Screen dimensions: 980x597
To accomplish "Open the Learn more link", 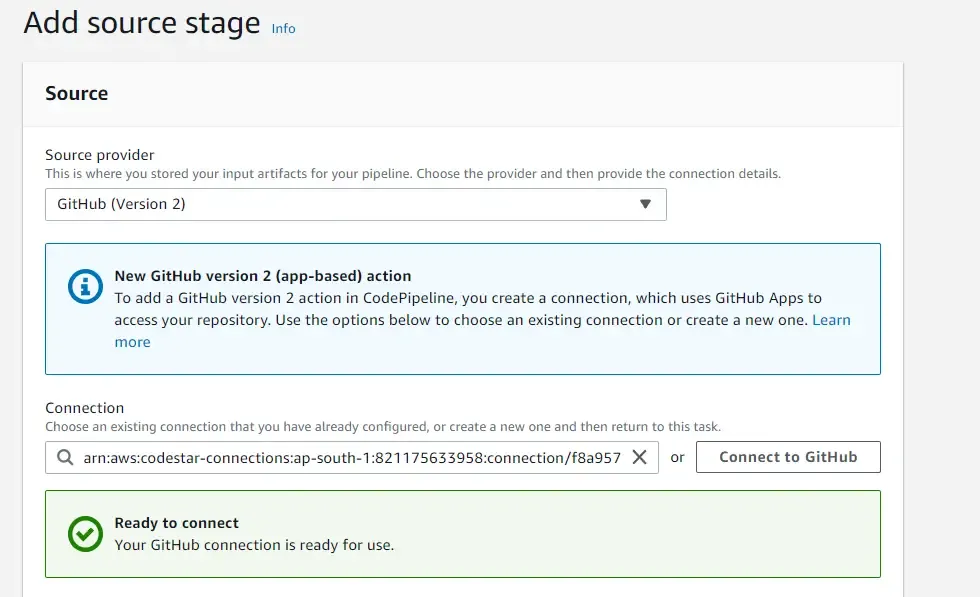I will pyautogui.click(x=833, y=319).
